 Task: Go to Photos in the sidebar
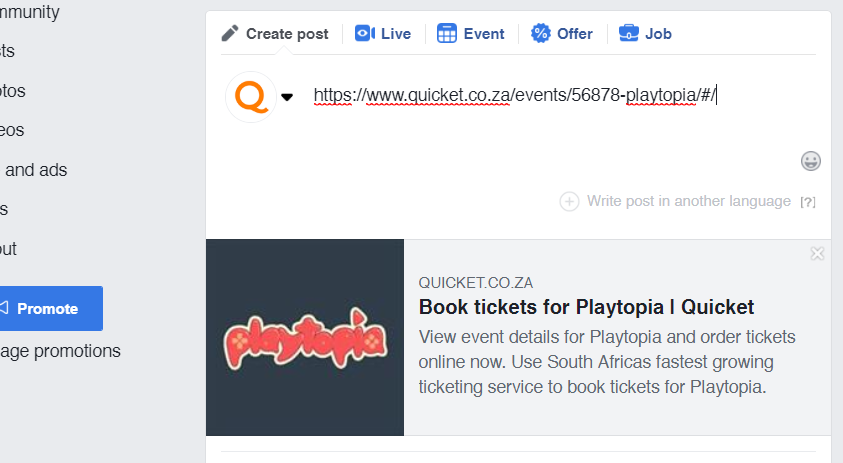pyautogui.click(x=14, y=90)
